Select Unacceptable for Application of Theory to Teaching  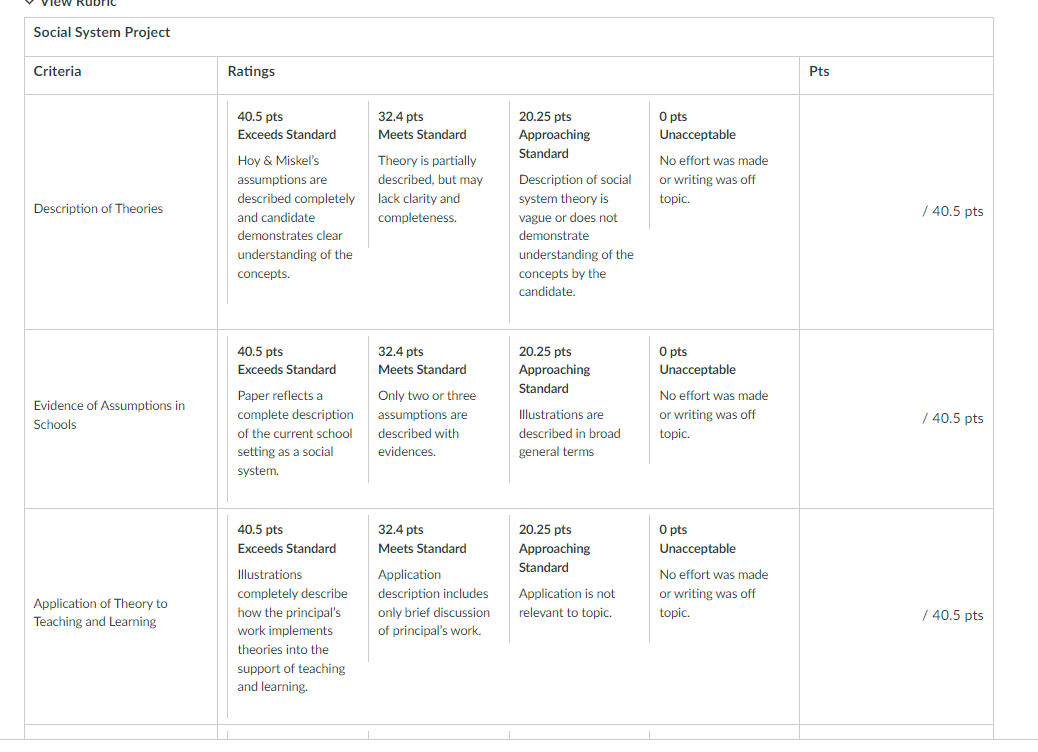[x=720, y=579]
